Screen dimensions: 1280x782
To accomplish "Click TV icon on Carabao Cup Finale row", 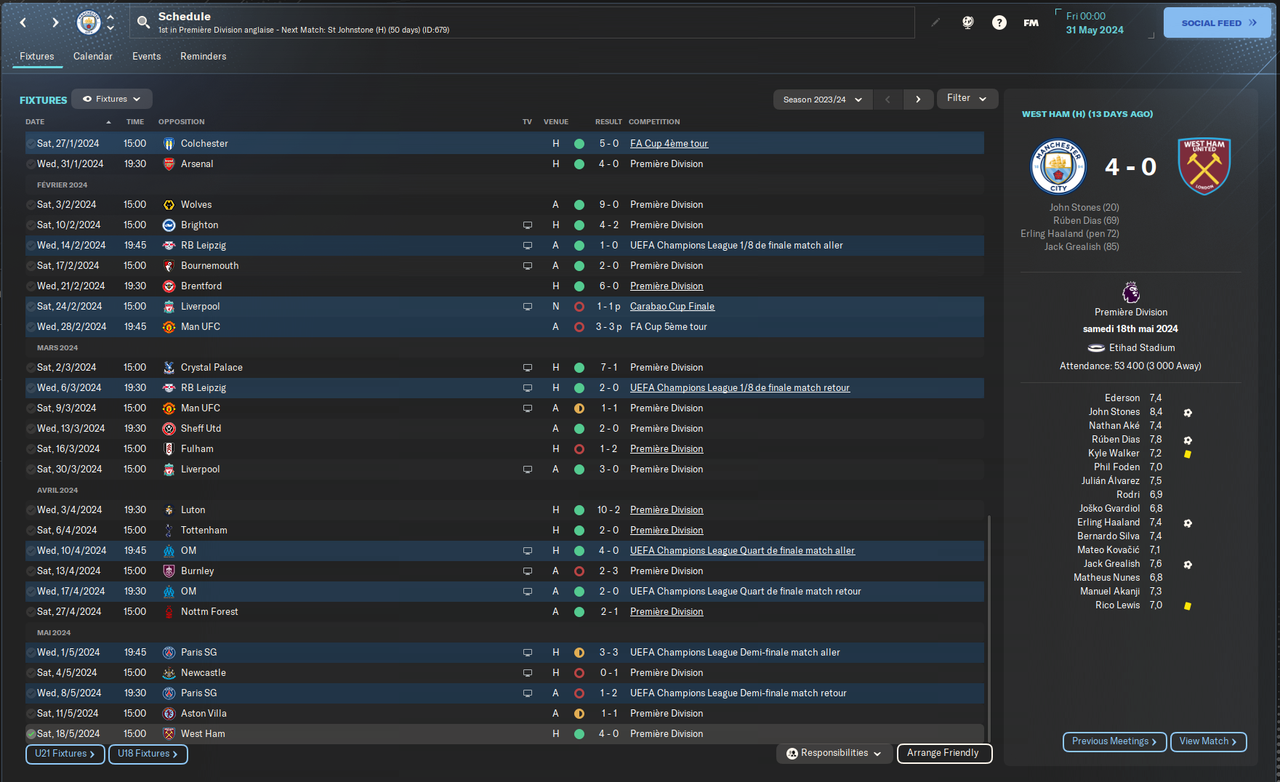I will (527, 306).
